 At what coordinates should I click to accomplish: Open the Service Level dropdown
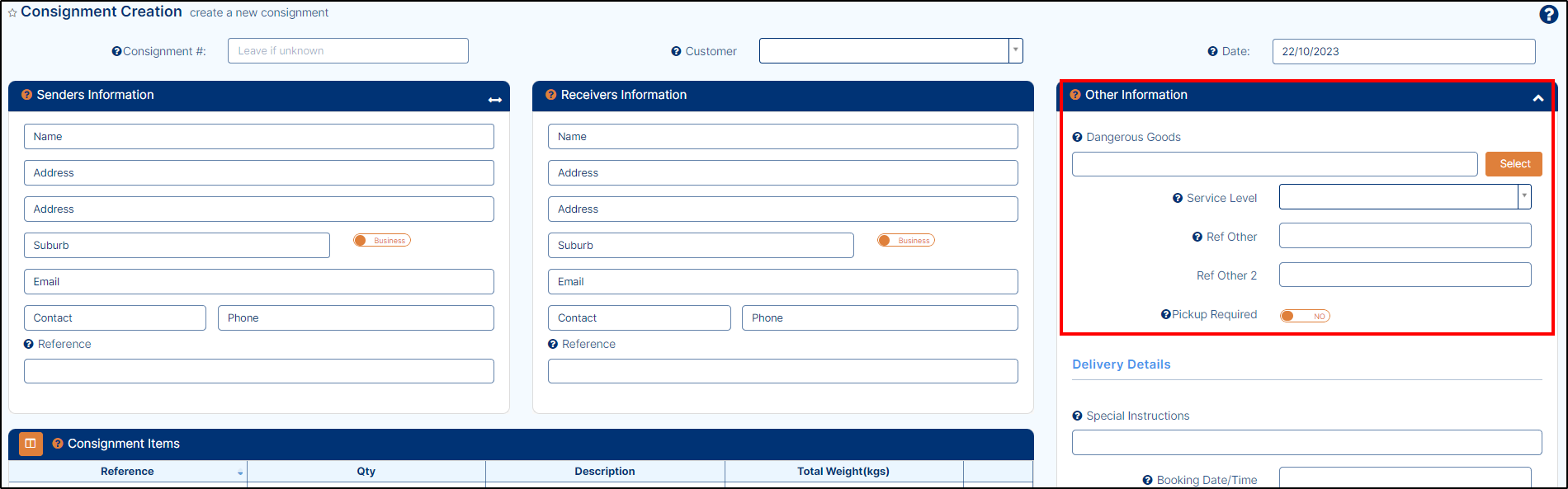tap(1523, 197)
